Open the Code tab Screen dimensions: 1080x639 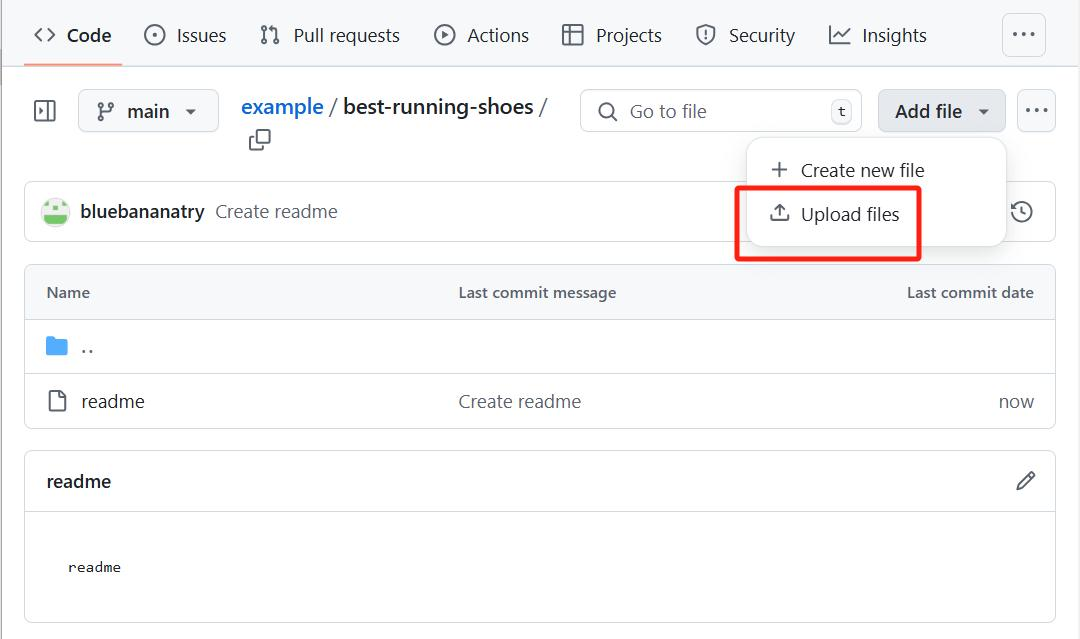coord(72,35)
